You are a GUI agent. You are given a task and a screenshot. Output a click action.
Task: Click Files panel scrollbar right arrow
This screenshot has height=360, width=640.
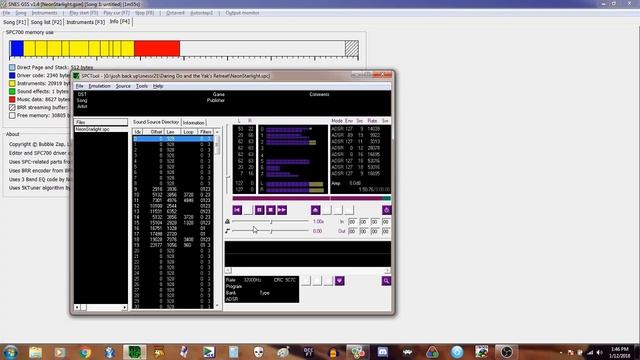click(124, 307)
